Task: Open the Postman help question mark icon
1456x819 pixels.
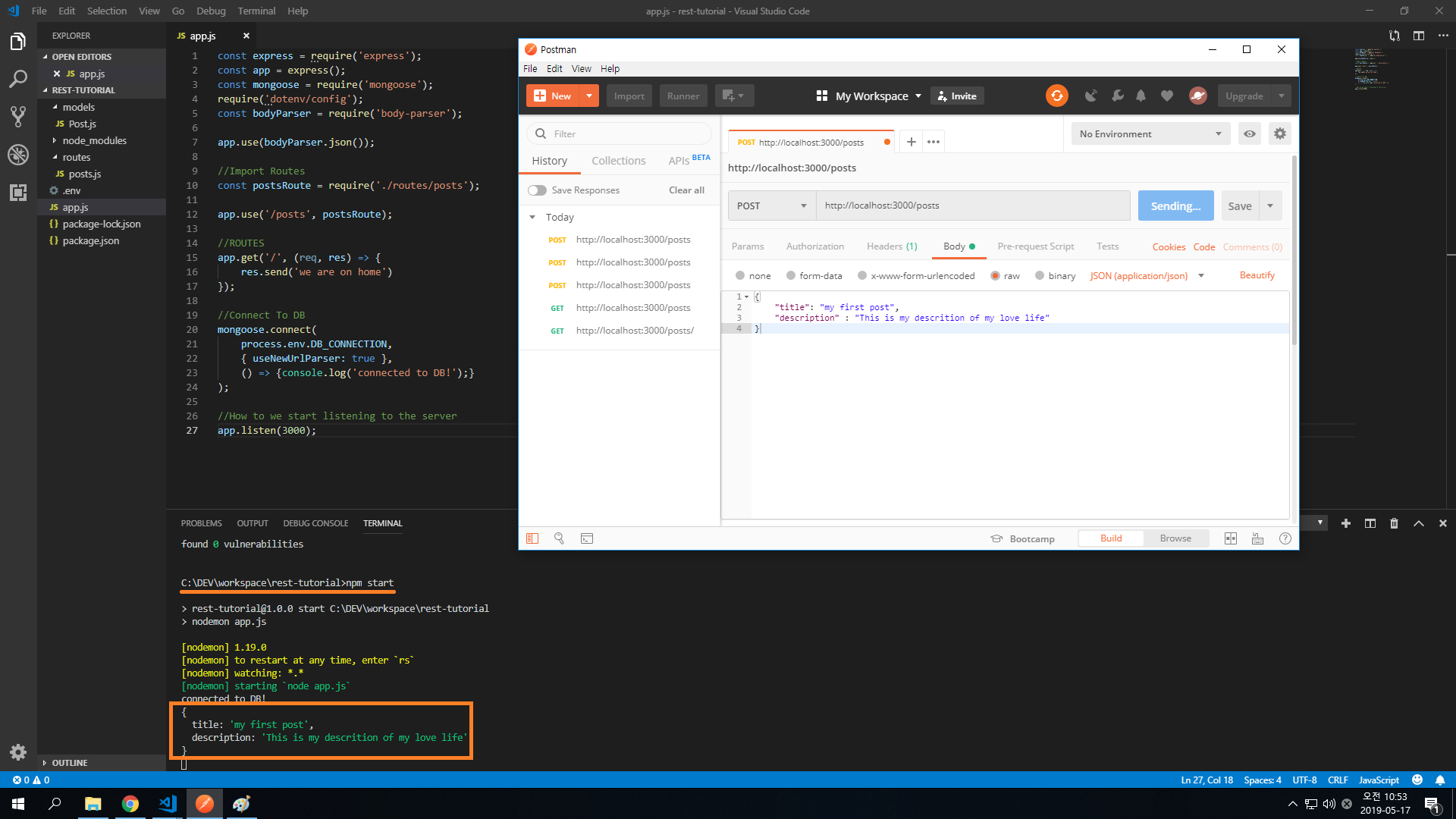Action: click(x=1285, y=538)
